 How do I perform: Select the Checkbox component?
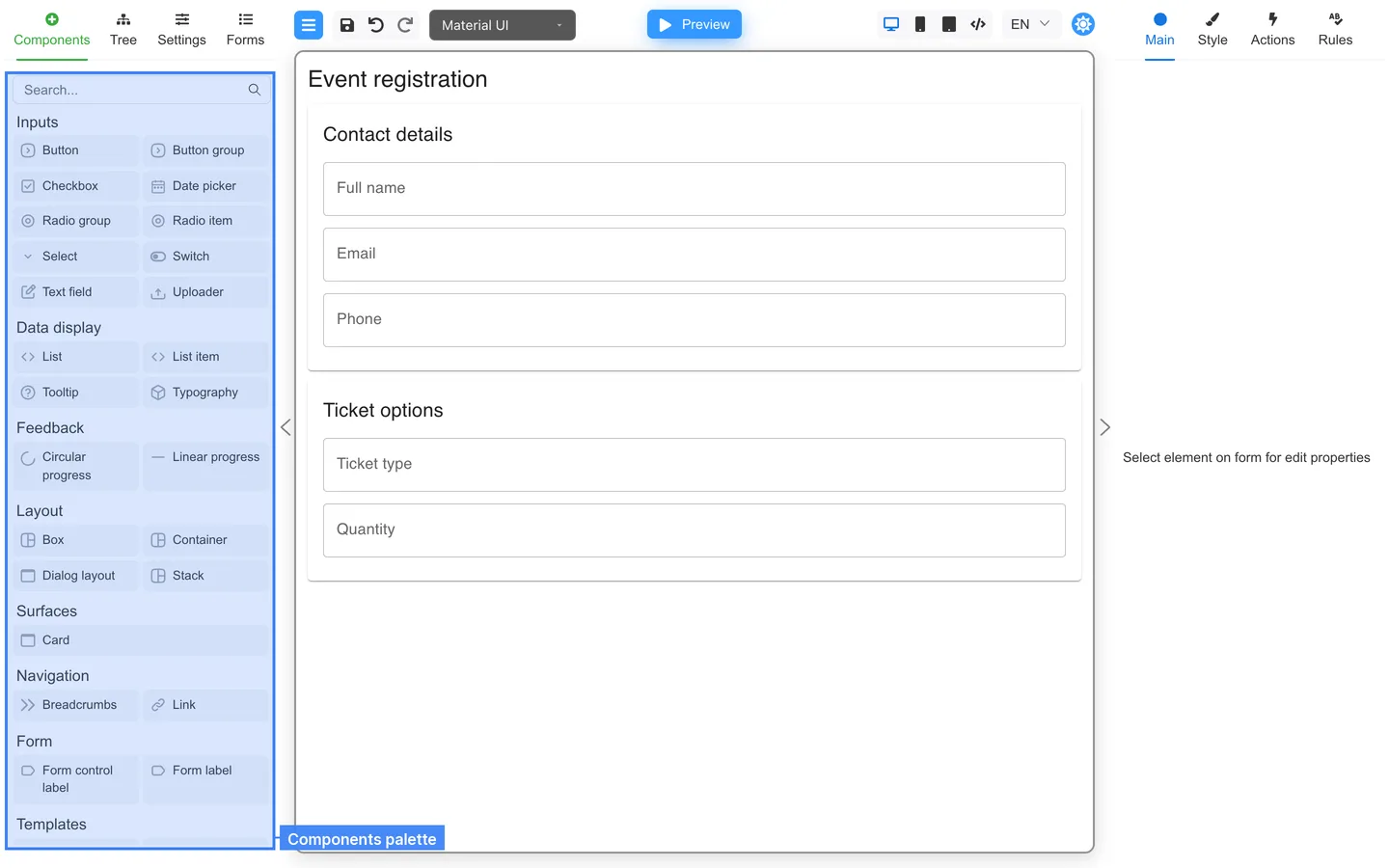75,186
